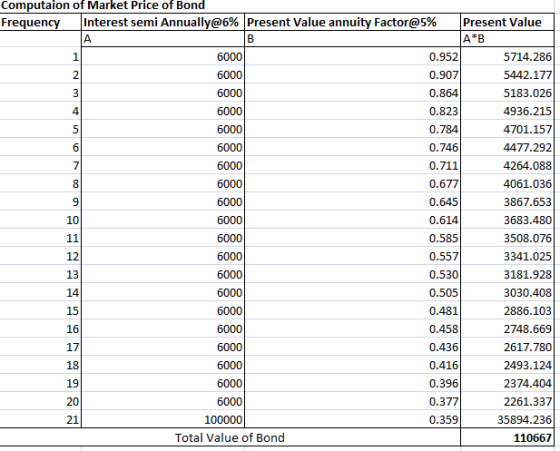Select the annuity factor cell 0.907
Viewport: 560px width, 451px height.
pyautogui.click(x=352, y=75)
